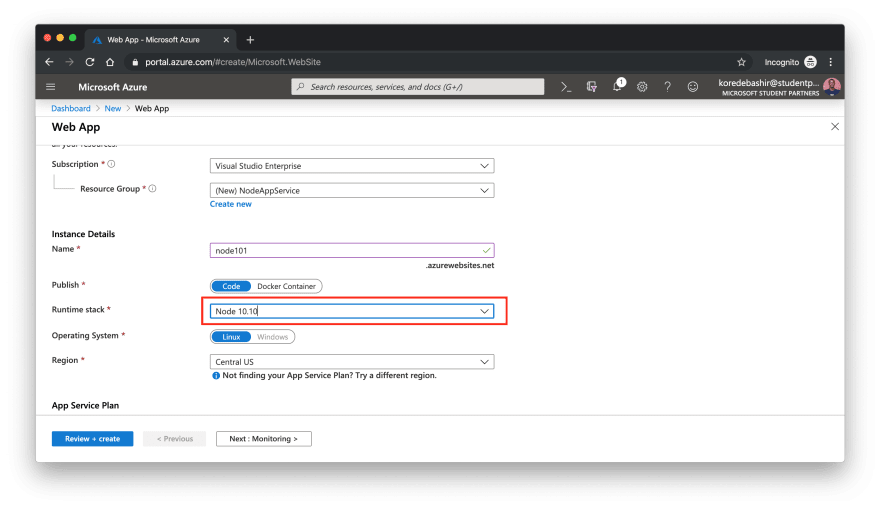This screenshot has width=880, height=509.
Task: Go back in browser history
Action: tap(49, 62)
